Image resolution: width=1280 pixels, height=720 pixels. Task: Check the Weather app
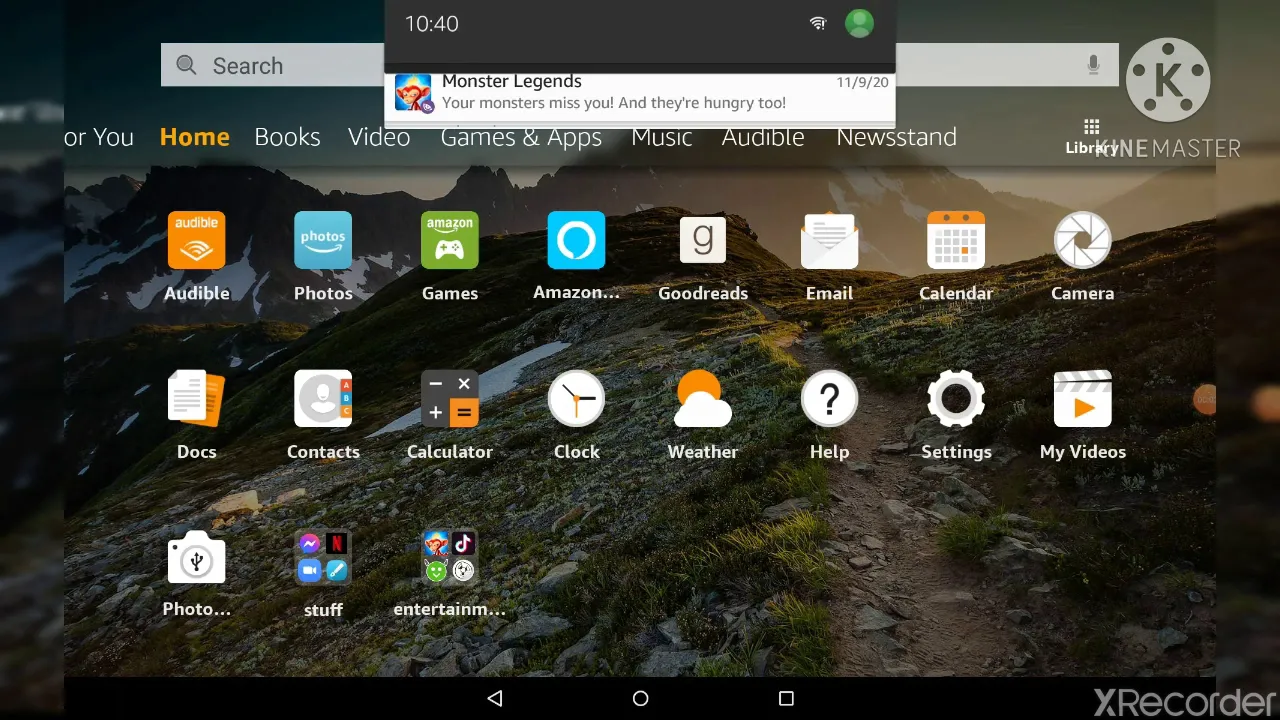pos(703,398)
